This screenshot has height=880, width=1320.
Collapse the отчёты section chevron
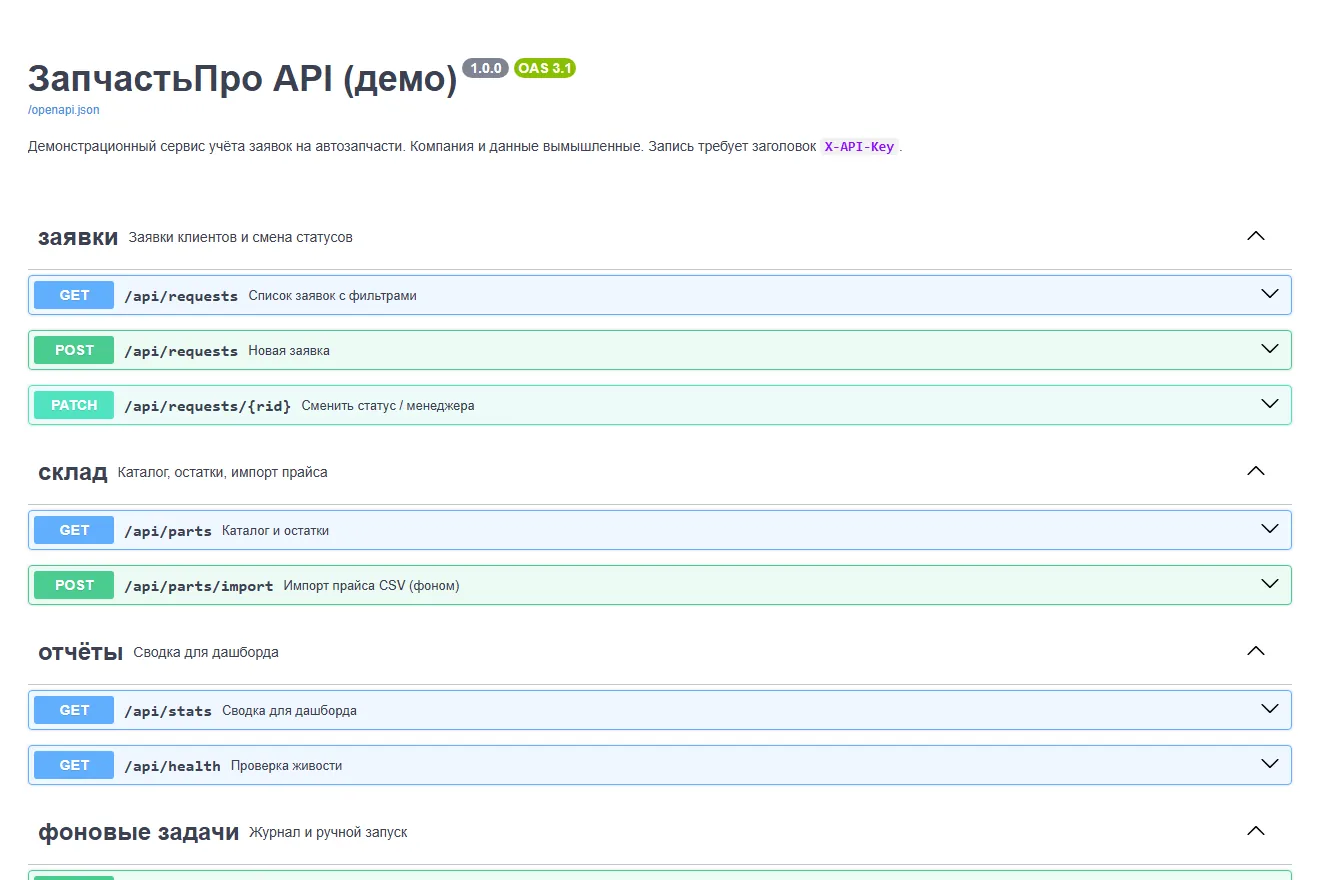[x=1256, y=651]
